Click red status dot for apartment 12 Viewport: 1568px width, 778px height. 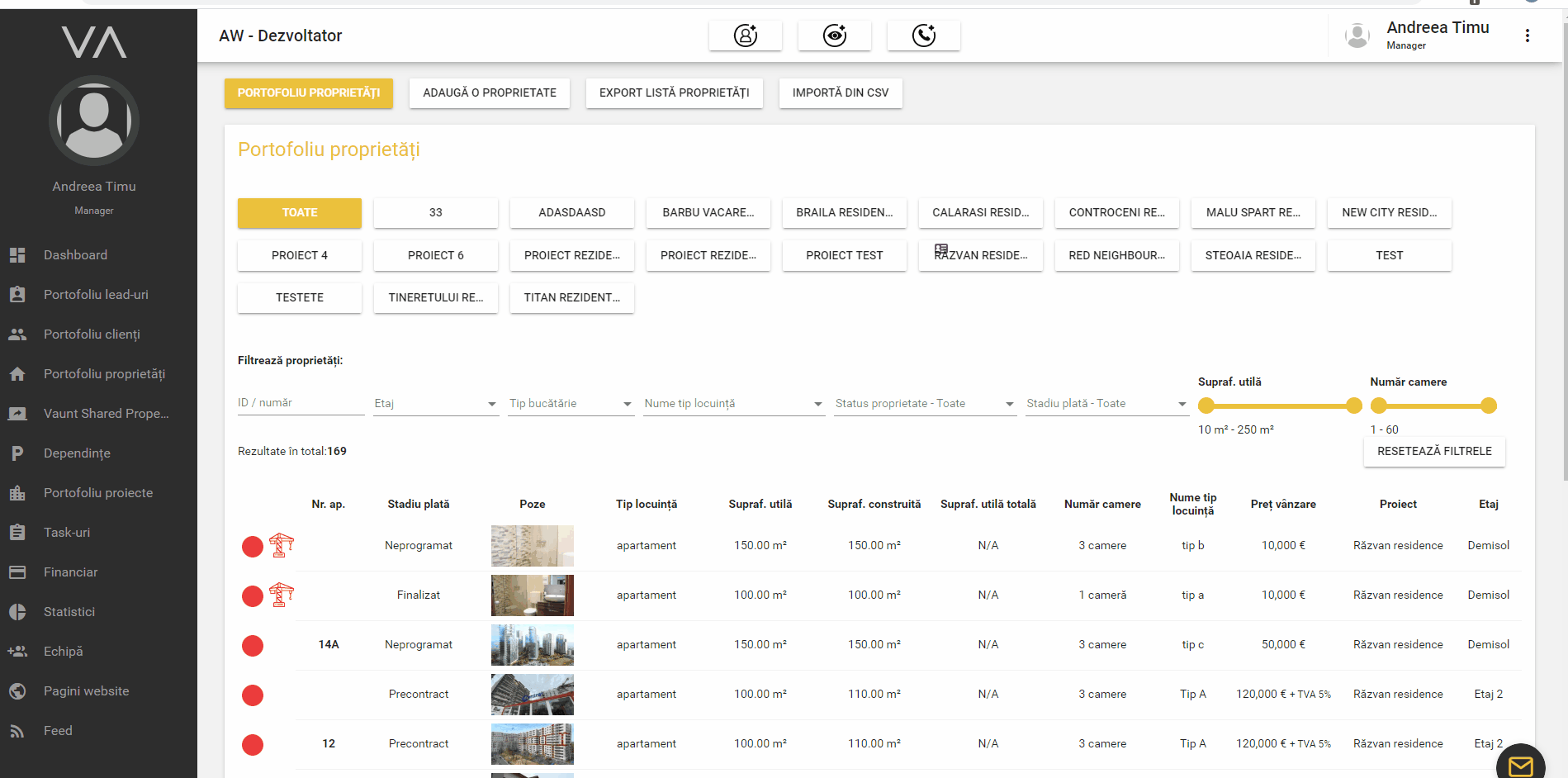tap(253, 745)
